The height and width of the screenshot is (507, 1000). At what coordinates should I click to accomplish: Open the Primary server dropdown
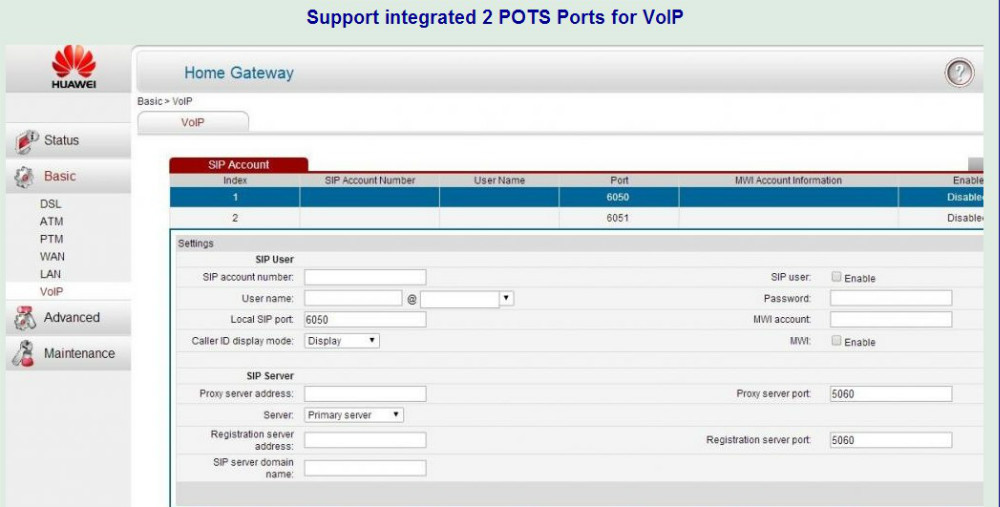coord(354,415)
